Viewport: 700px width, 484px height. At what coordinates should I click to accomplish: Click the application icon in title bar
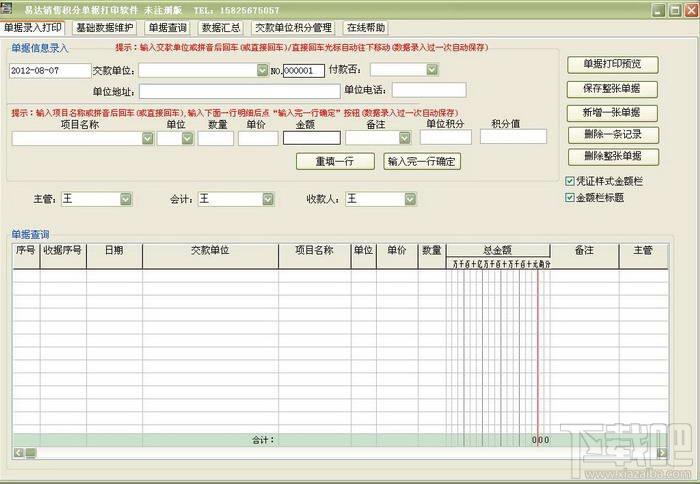point(6,8)
